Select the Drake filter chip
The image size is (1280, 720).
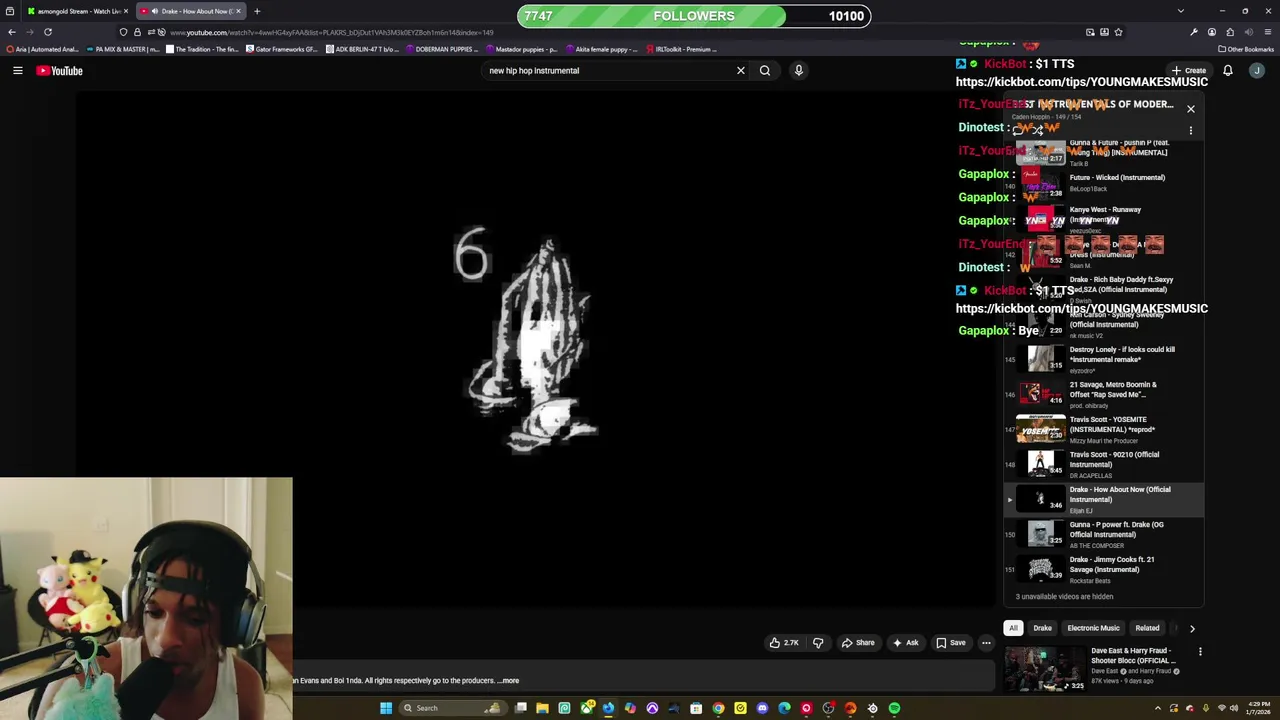[1042, 628]
